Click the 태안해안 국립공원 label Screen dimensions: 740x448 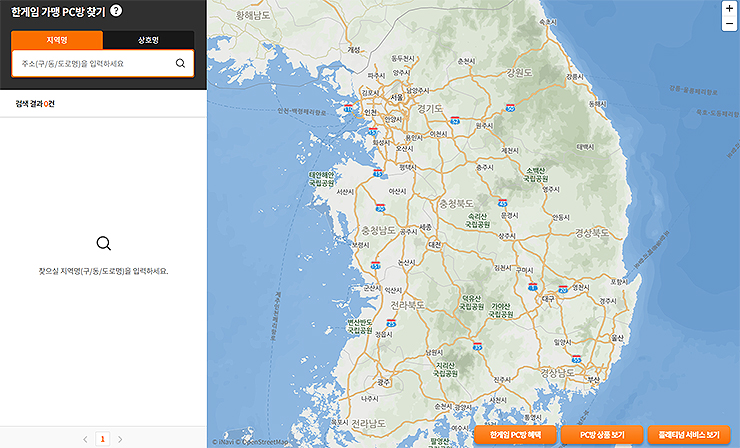click(322, 178)
